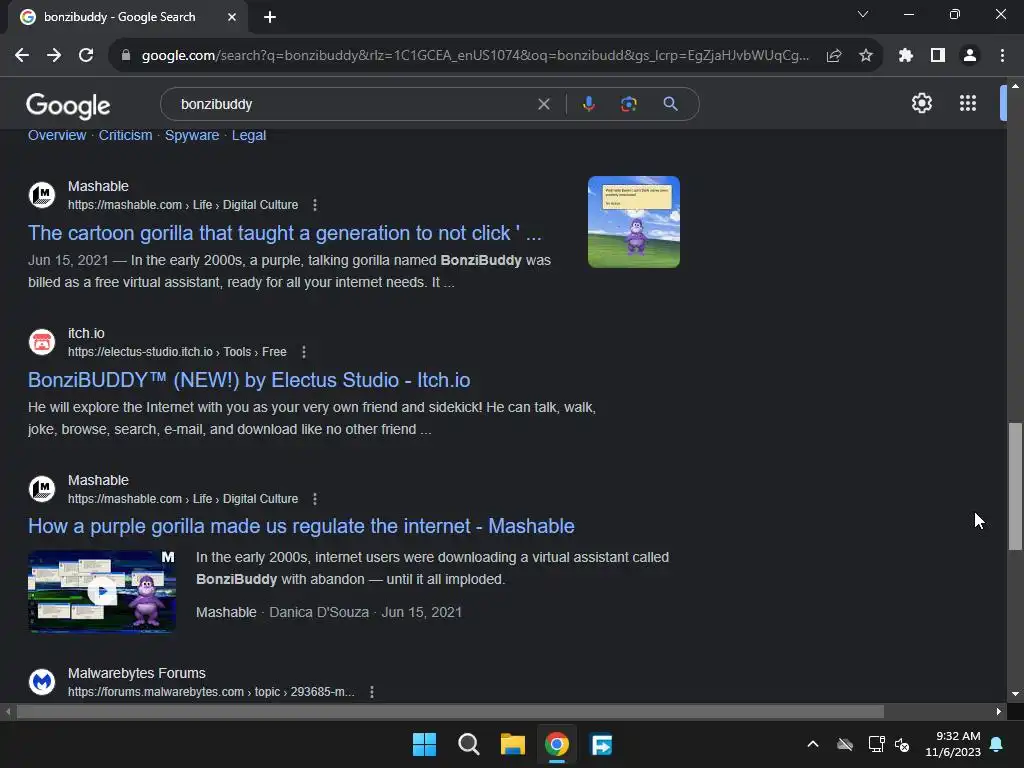Go back to the previous page
Screen dimensions: 1024x768
(22, 56)
